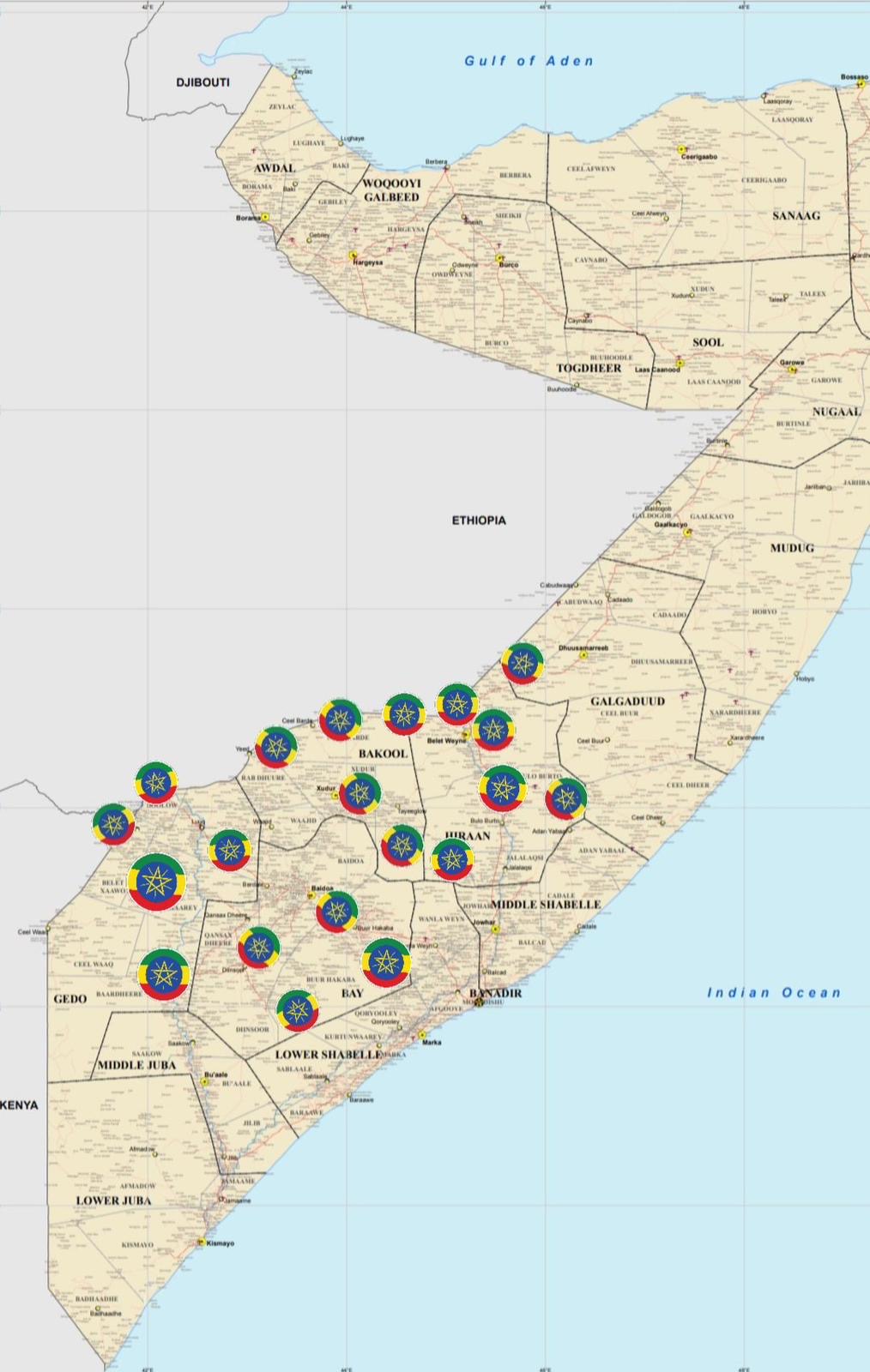Click the flag marker beside Ceel Barde
Screen dimensions: 870x1372
tap(340, 719)
